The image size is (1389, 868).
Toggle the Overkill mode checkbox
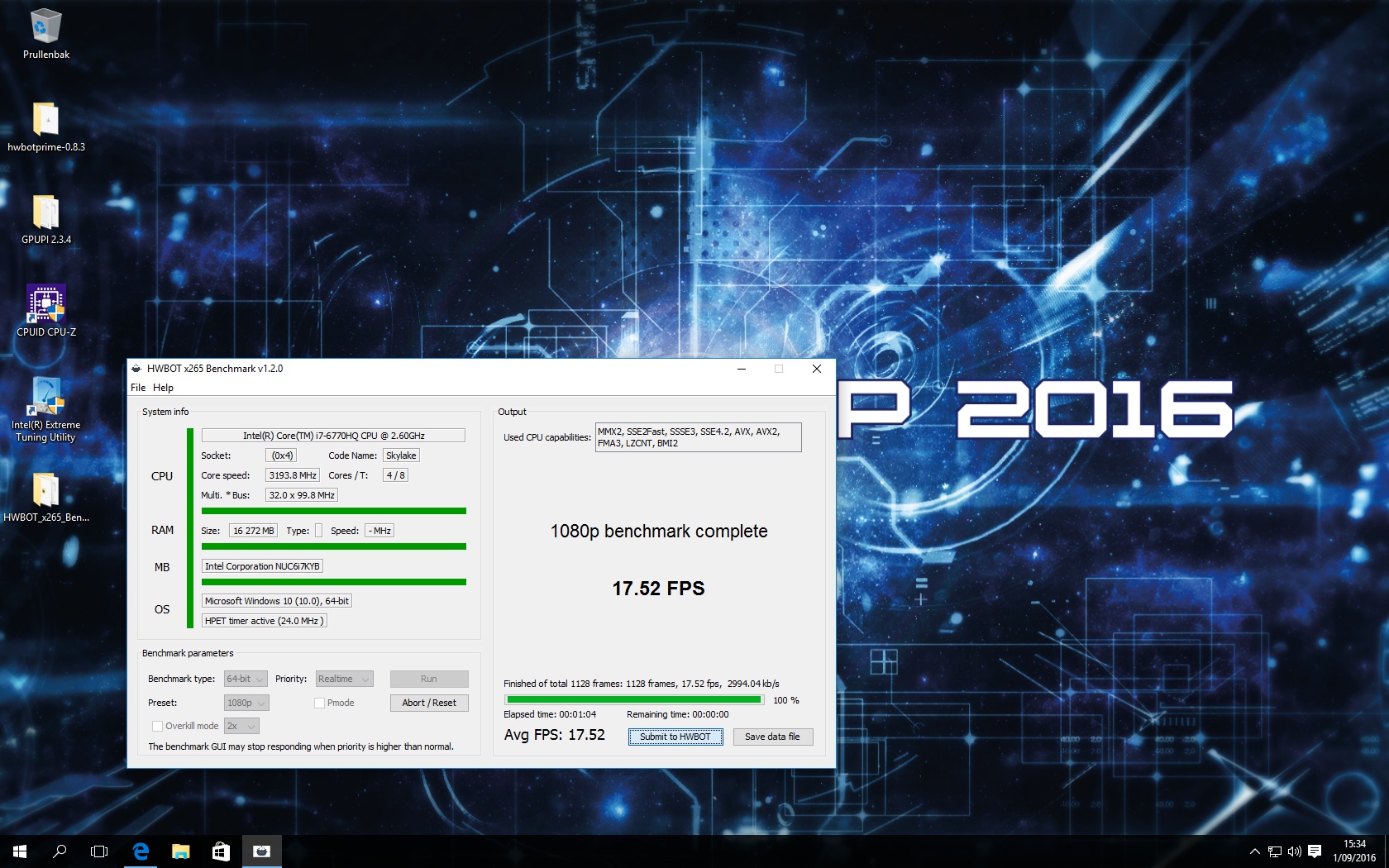[x=157, y=726]
